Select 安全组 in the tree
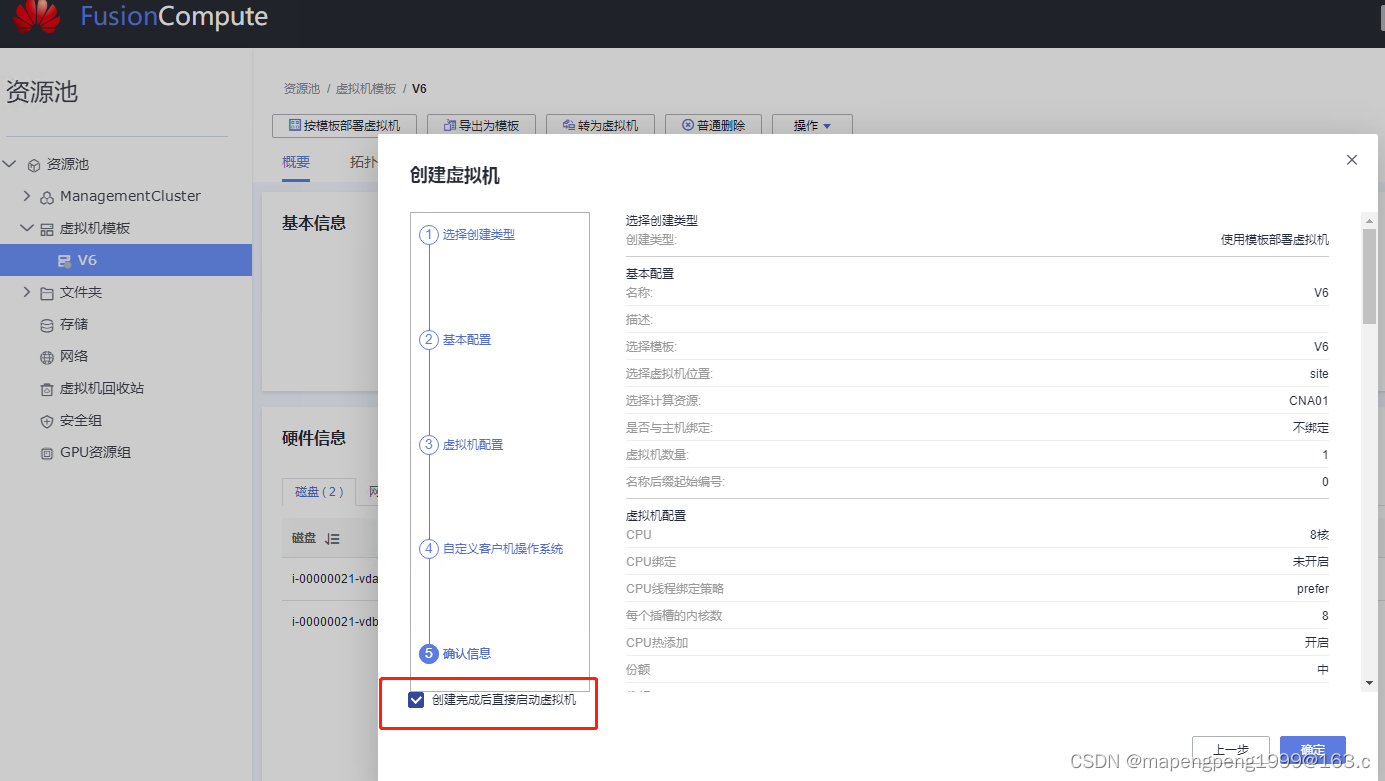The width and height of the screenshot is (1385, 781). 81,421
